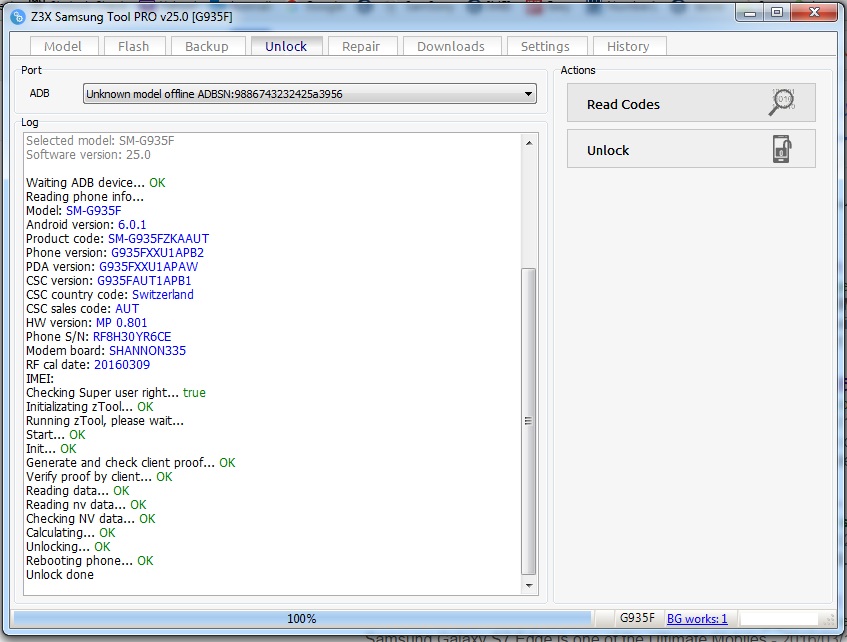
Task: Go to the Repair tab
Action: (361, 46)
